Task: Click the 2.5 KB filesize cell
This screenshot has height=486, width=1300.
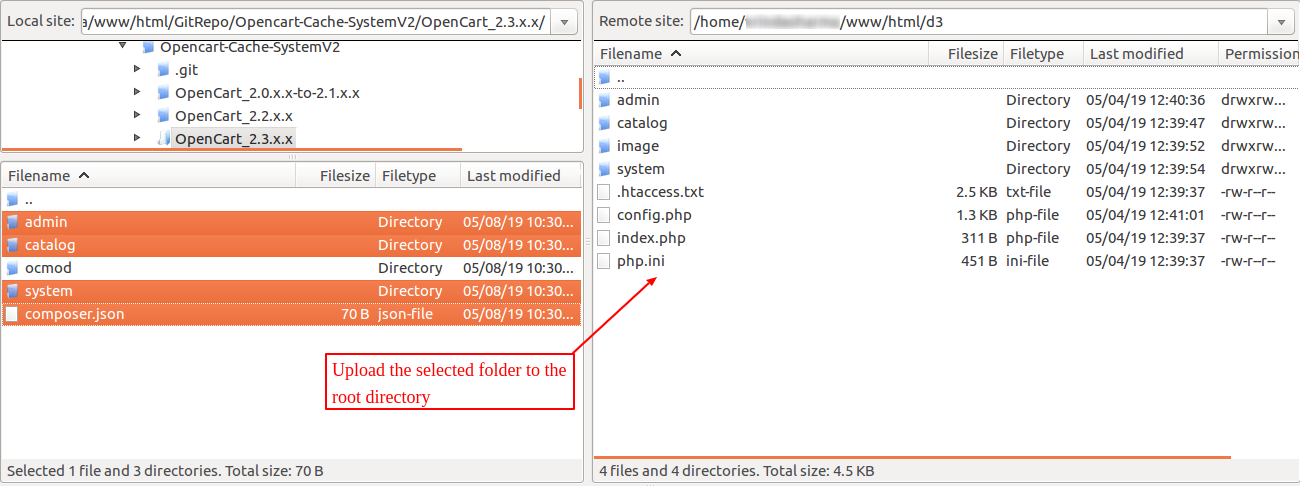Action: pos(976,191)
